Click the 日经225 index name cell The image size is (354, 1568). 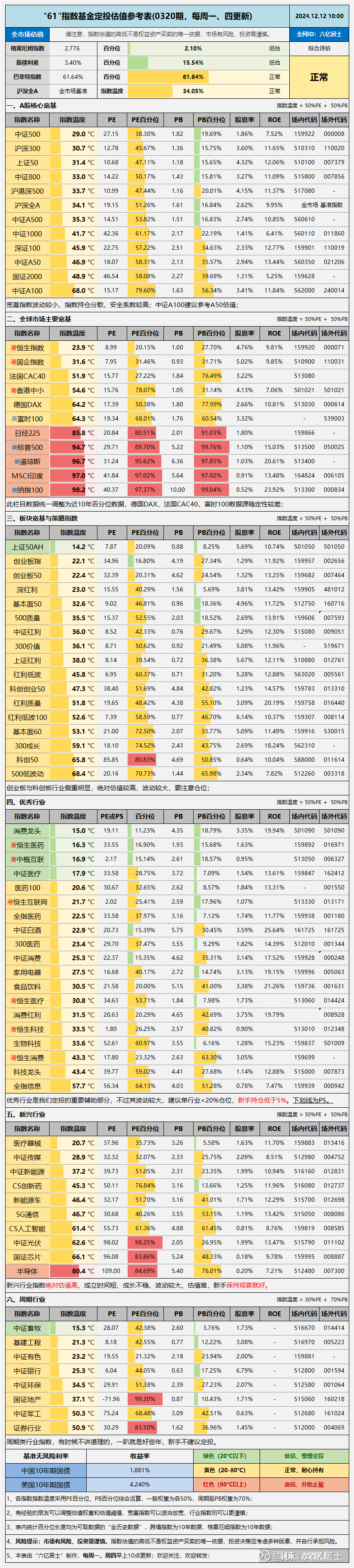pyautogui.click(x=27, y=433)
